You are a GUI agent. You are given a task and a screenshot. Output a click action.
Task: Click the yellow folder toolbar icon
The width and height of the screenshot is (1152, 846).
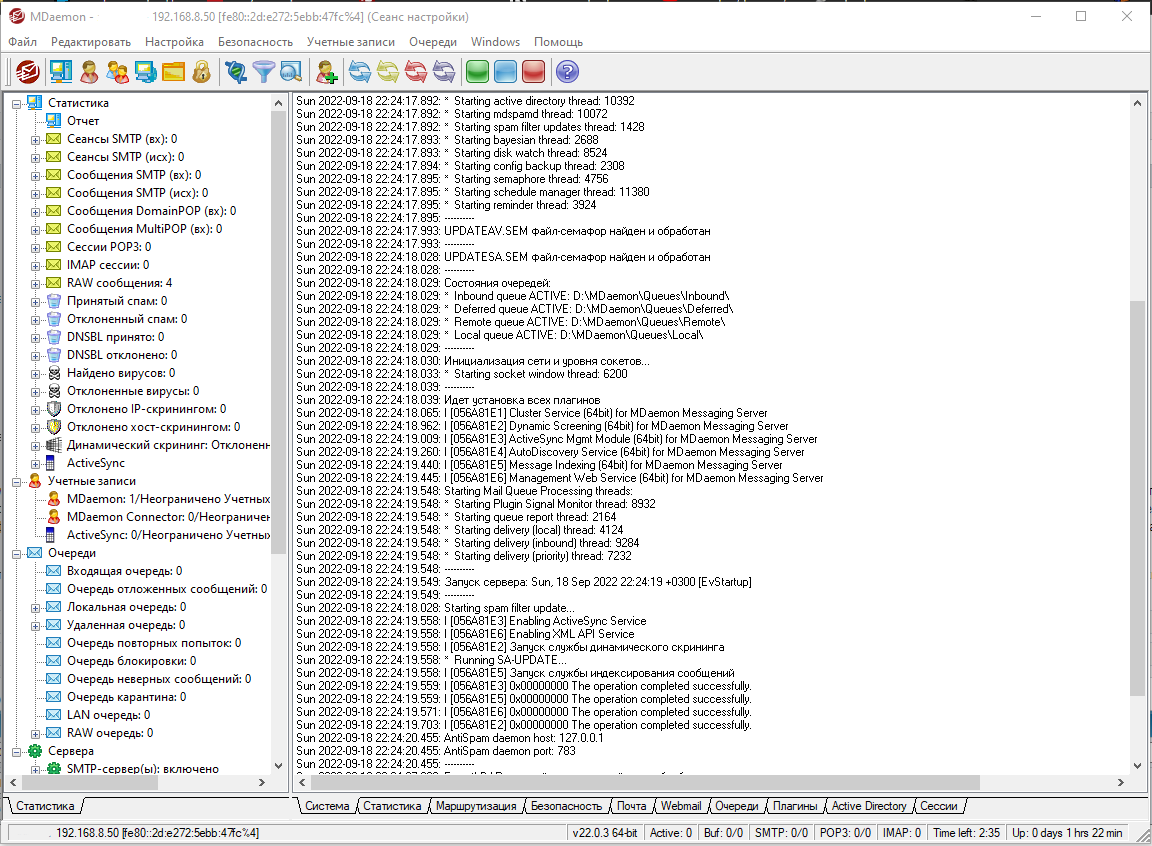pyautogui.click(x=173, y=72)
